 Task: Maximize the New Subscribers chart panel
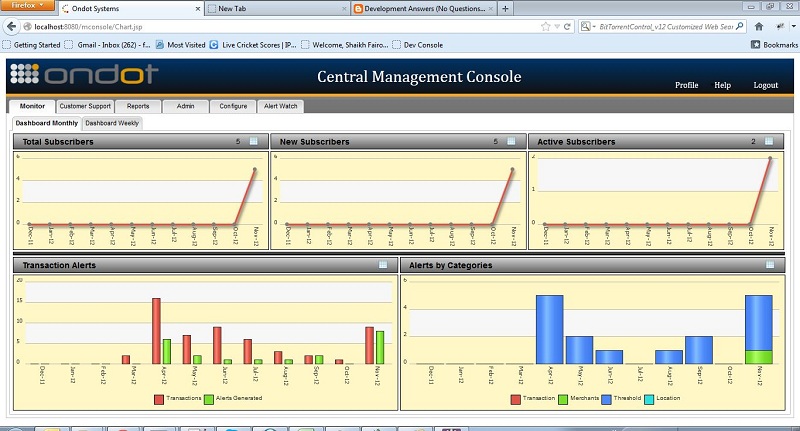(512, 142)
